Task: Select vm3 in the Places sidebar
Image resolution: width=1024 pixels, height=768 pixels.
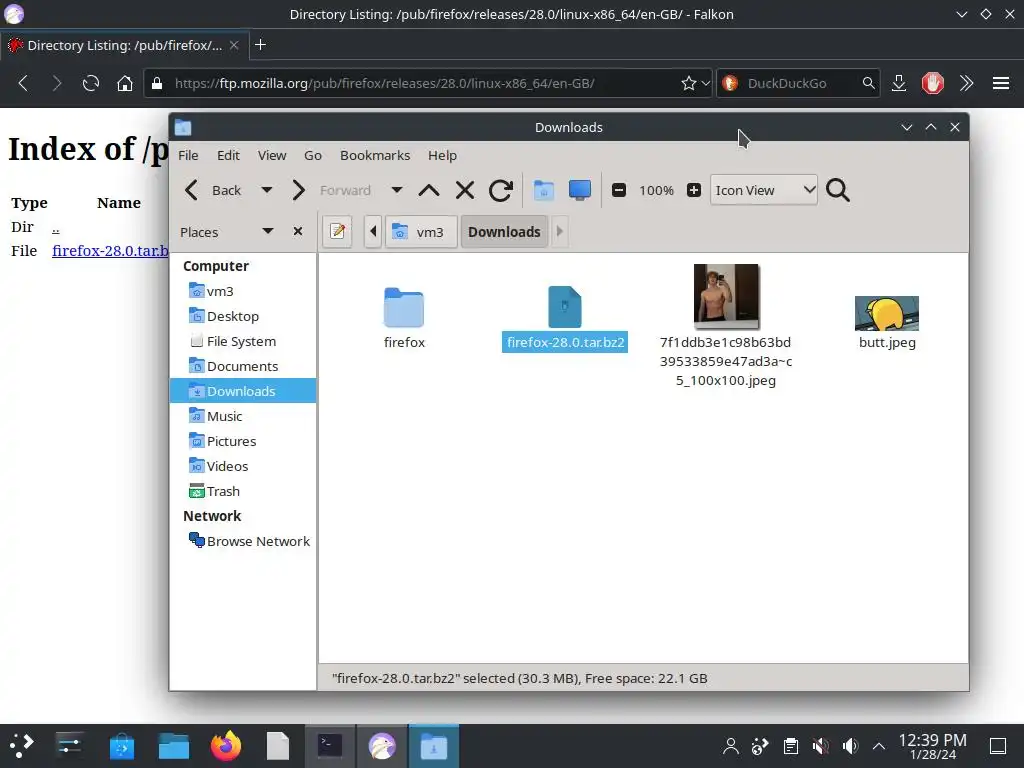Action: [x=243, y=291]
